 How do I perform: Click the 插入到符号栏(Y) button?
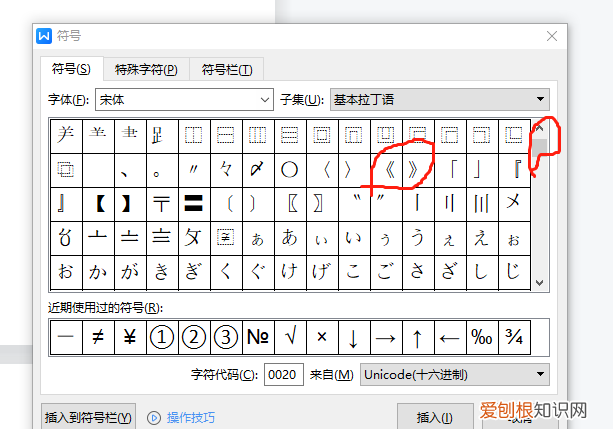[x=88, y=418]
